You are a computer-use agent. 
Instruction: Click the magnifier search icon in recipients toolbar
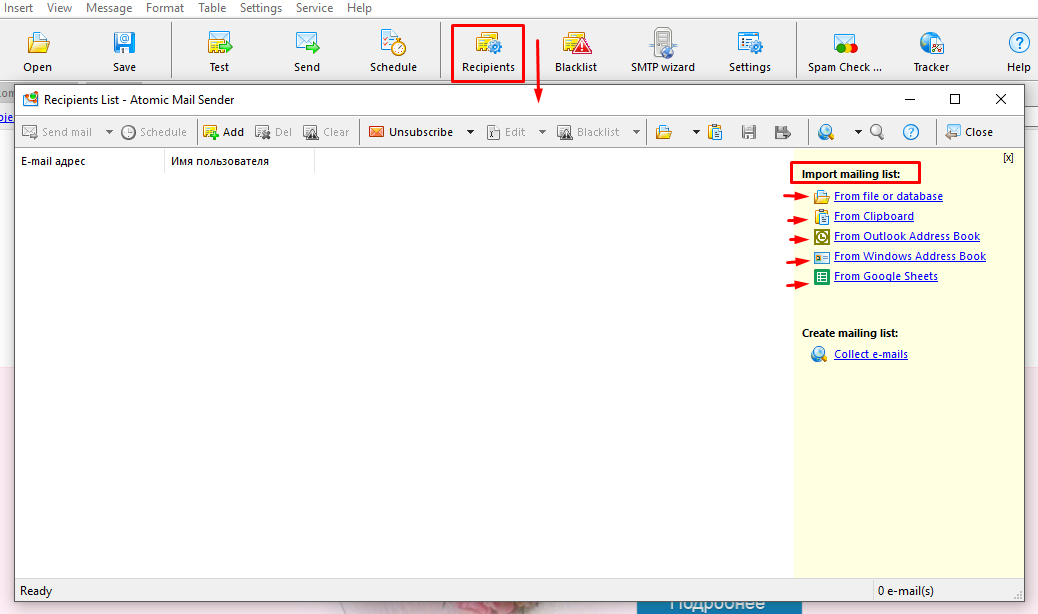click(x=877, y=132)
